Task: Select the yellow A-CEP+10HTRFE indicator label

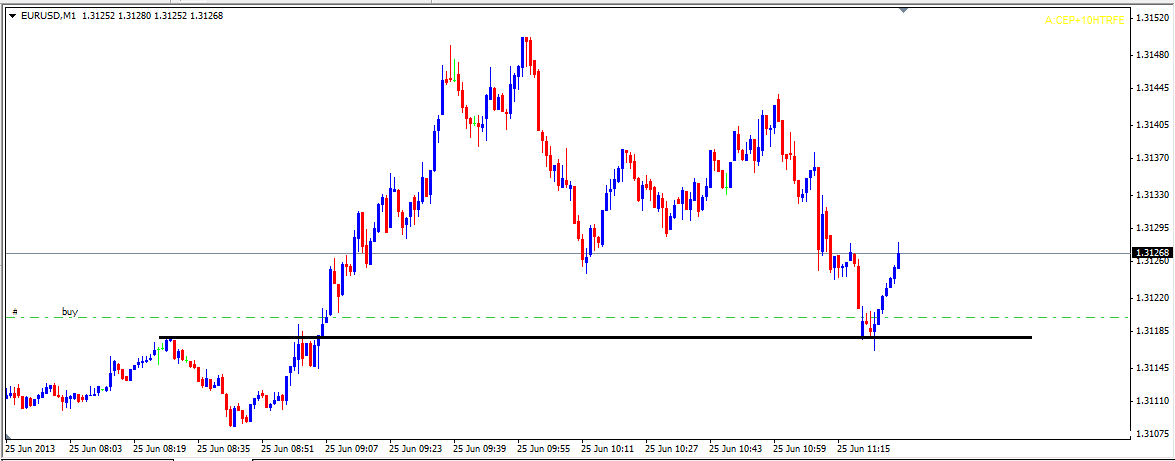Action: (1084, 20)
